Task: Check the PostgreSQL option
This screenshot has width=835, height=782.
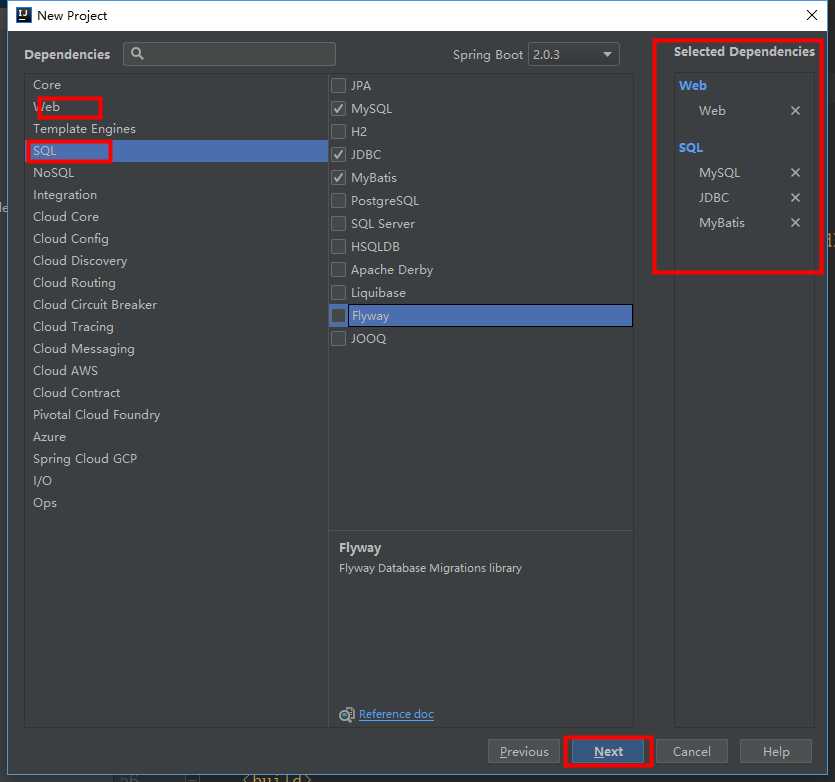Action: pyautogui.click(x=338, y=200)
